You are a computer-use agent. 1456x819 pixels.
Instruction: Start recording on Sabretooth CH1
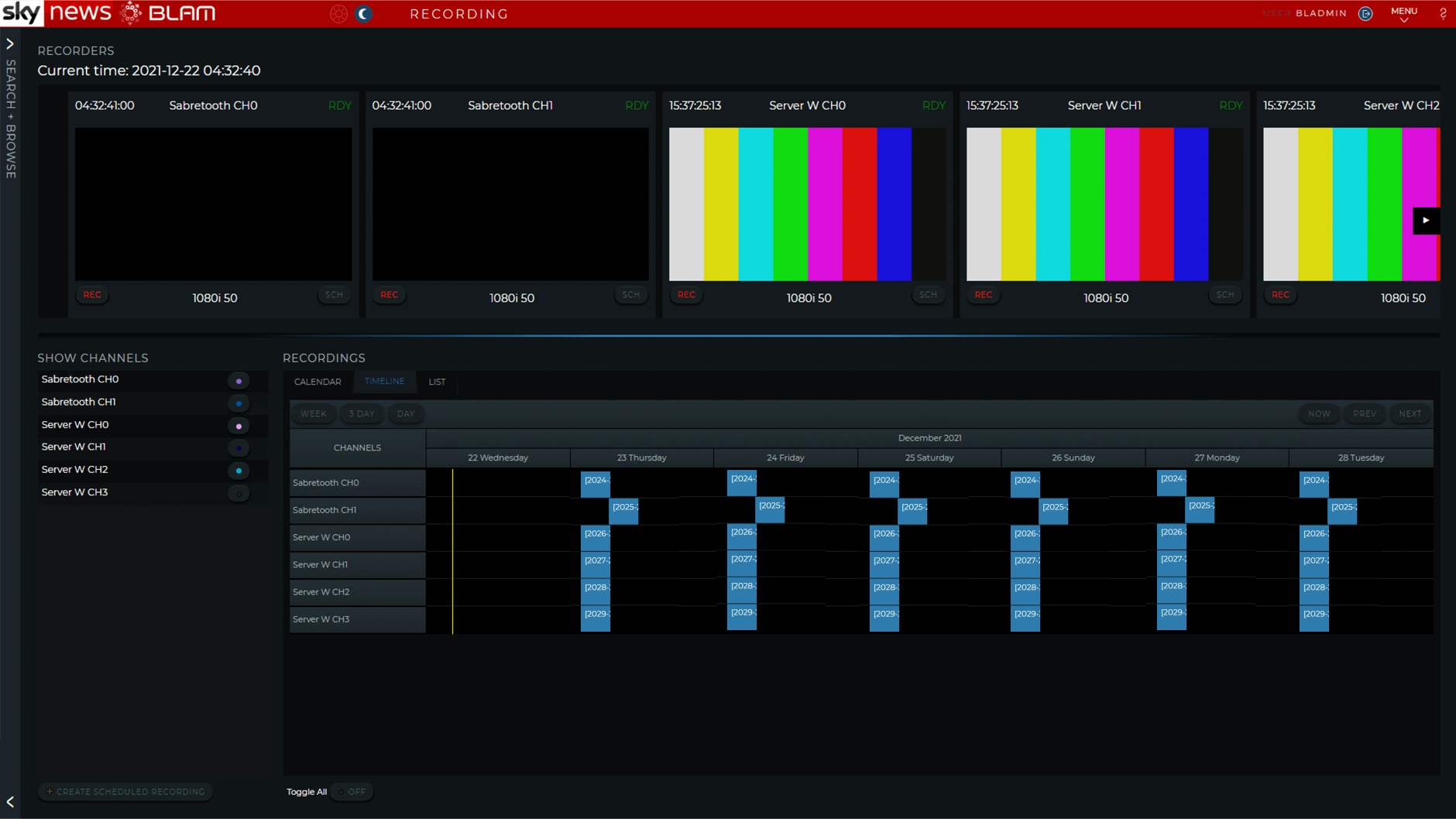(389, 295)
